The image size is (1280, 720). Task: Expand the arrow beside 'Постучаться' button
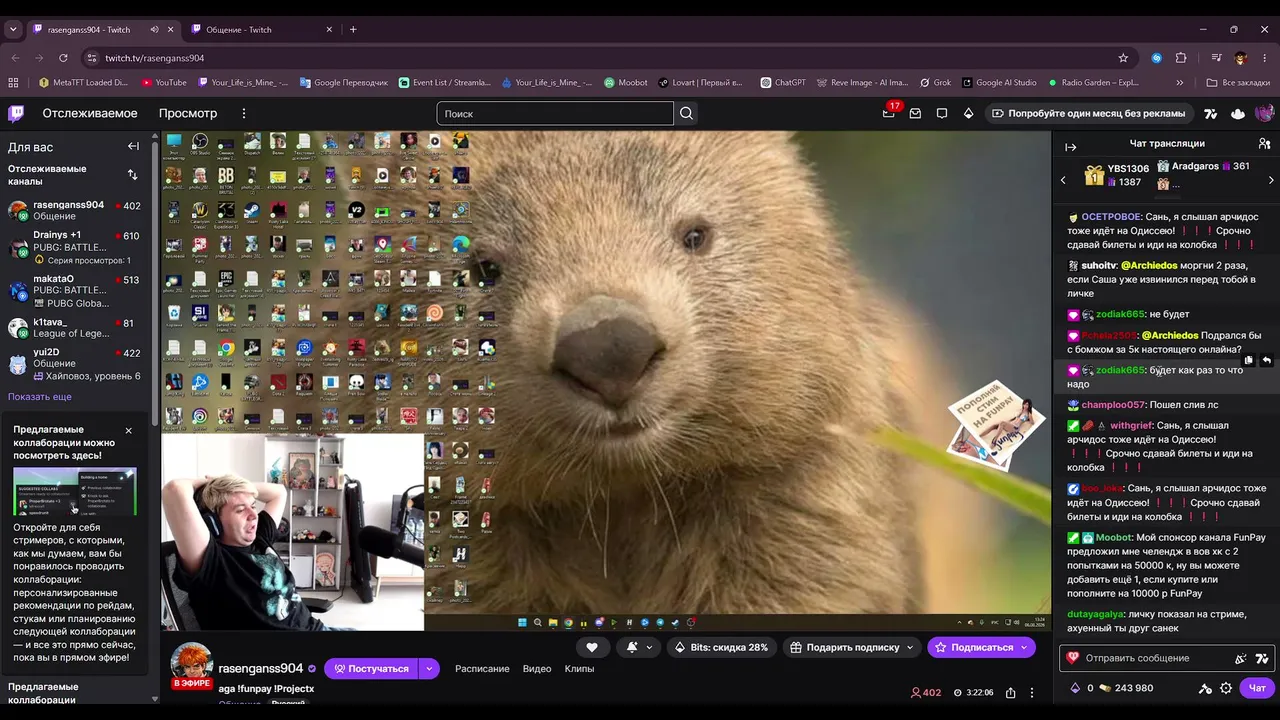[429, 668]
